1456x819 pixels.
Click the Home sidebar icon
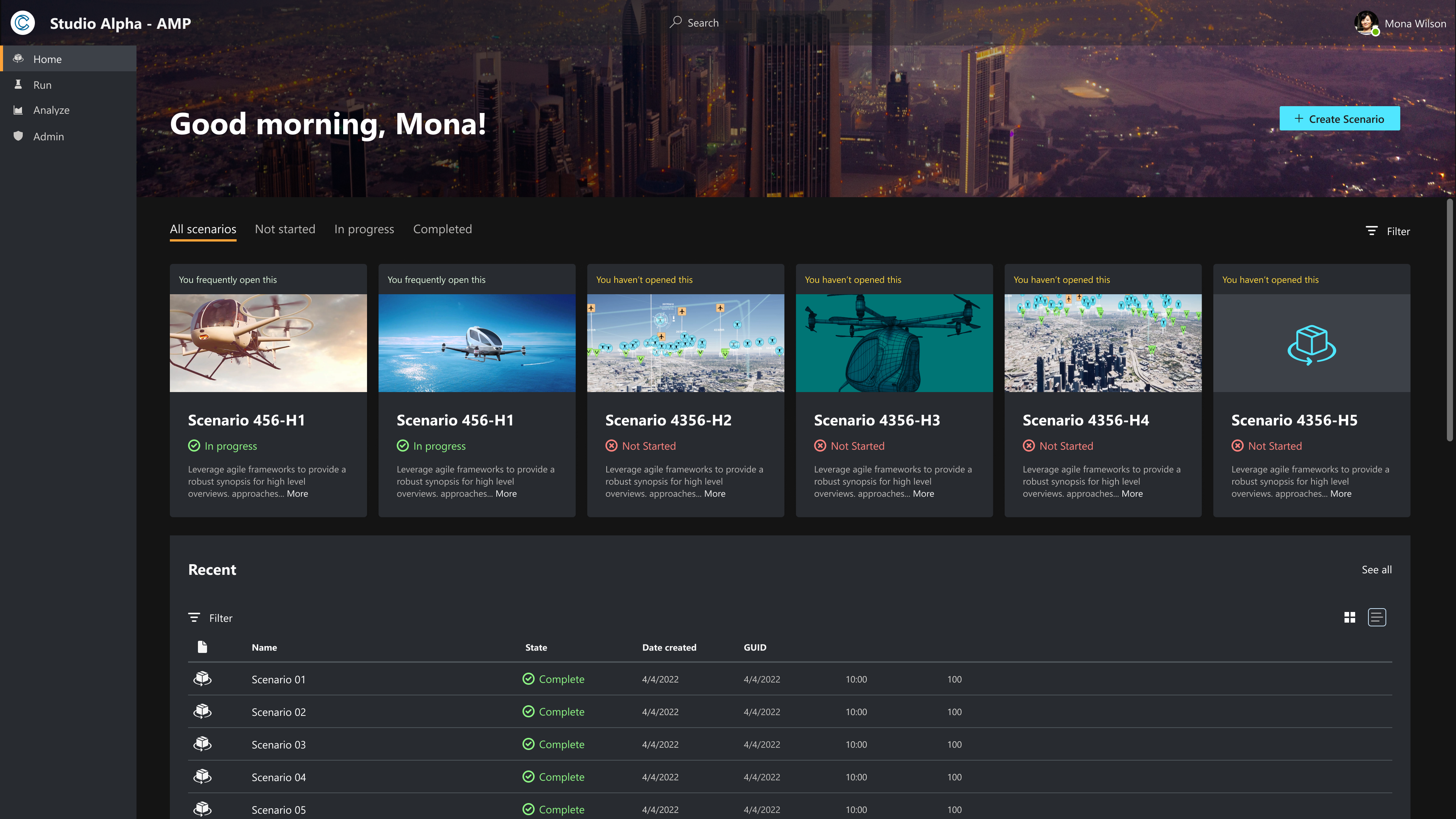pyautogui.click(x=18, y=59)
